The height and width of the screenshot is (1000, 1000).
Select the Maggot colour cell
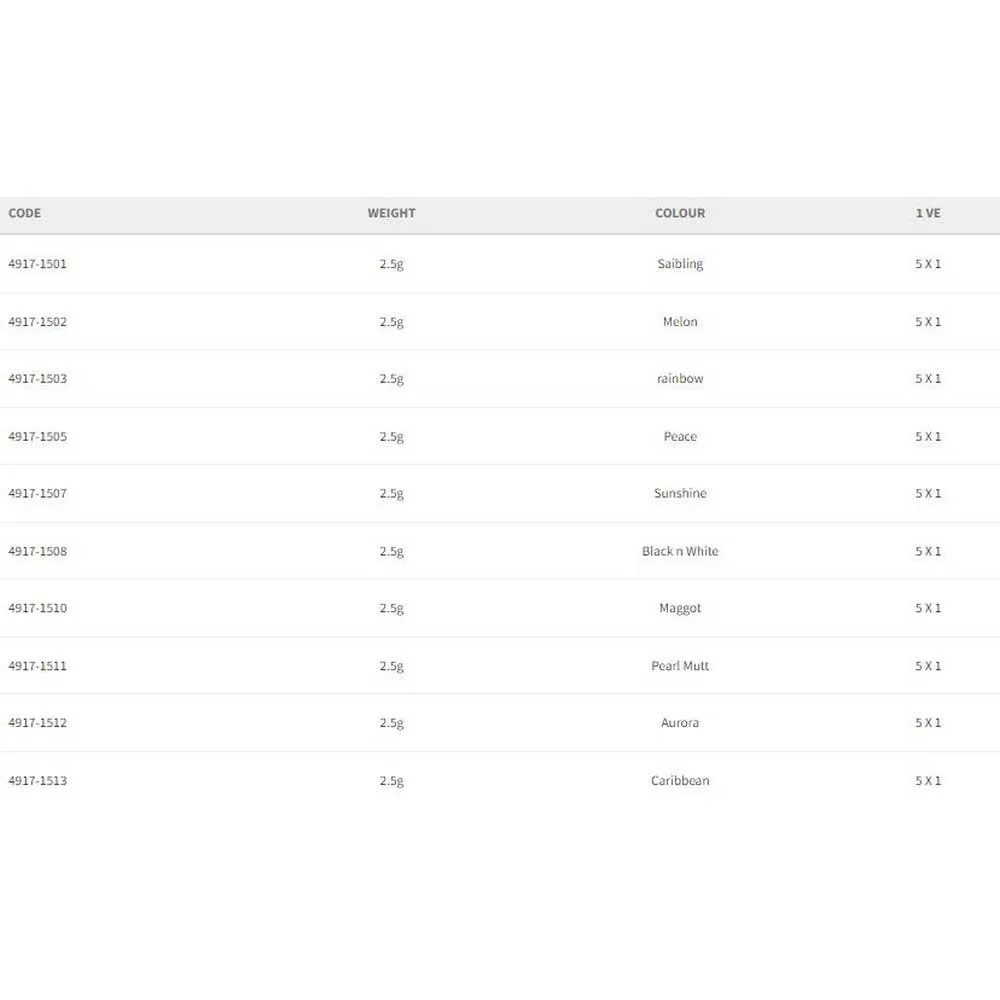coord(680,608)
